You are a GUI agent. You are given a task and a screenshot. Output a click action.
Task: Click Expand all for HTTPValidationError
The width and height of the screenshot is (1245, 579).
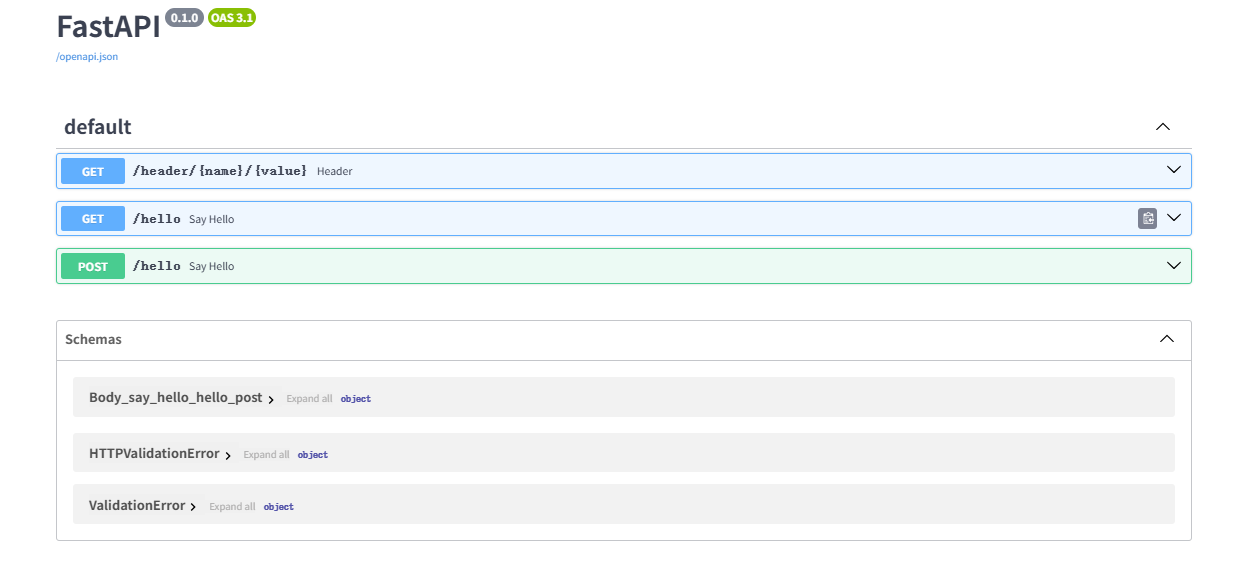point(266,454)
